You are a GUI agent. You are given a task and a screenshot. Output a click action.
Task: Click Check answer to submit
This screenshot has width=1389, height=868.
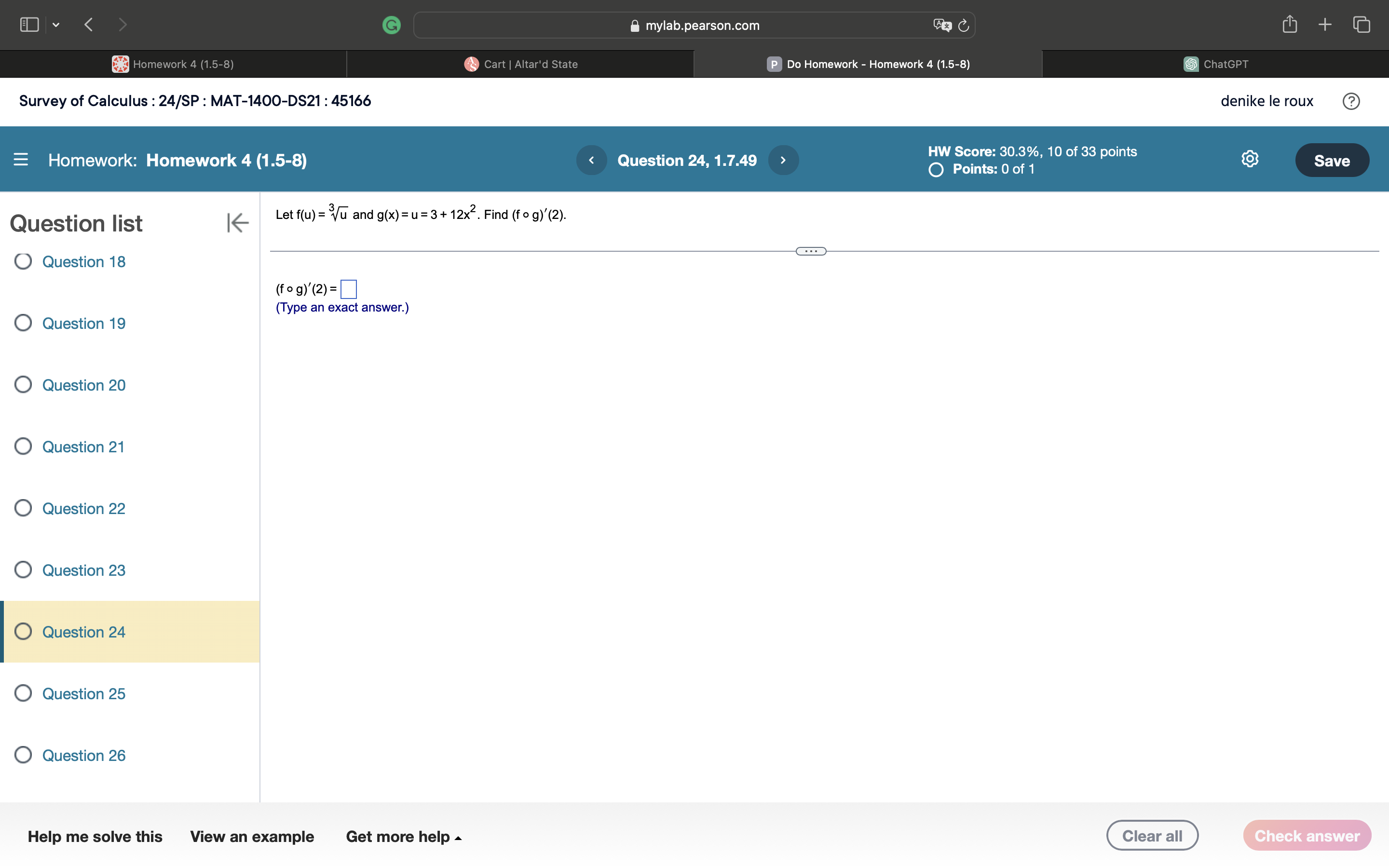[x=1307, y=835]
